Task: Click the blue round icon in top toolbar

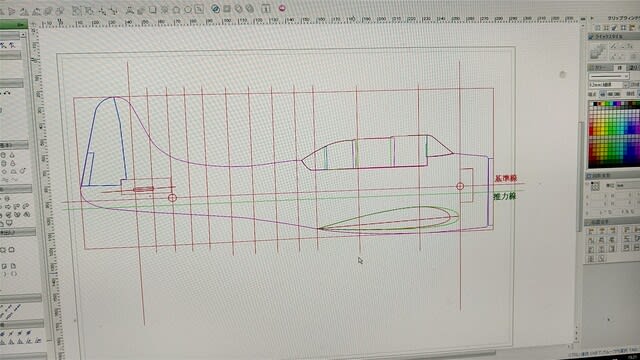Action: click(216, 9)
